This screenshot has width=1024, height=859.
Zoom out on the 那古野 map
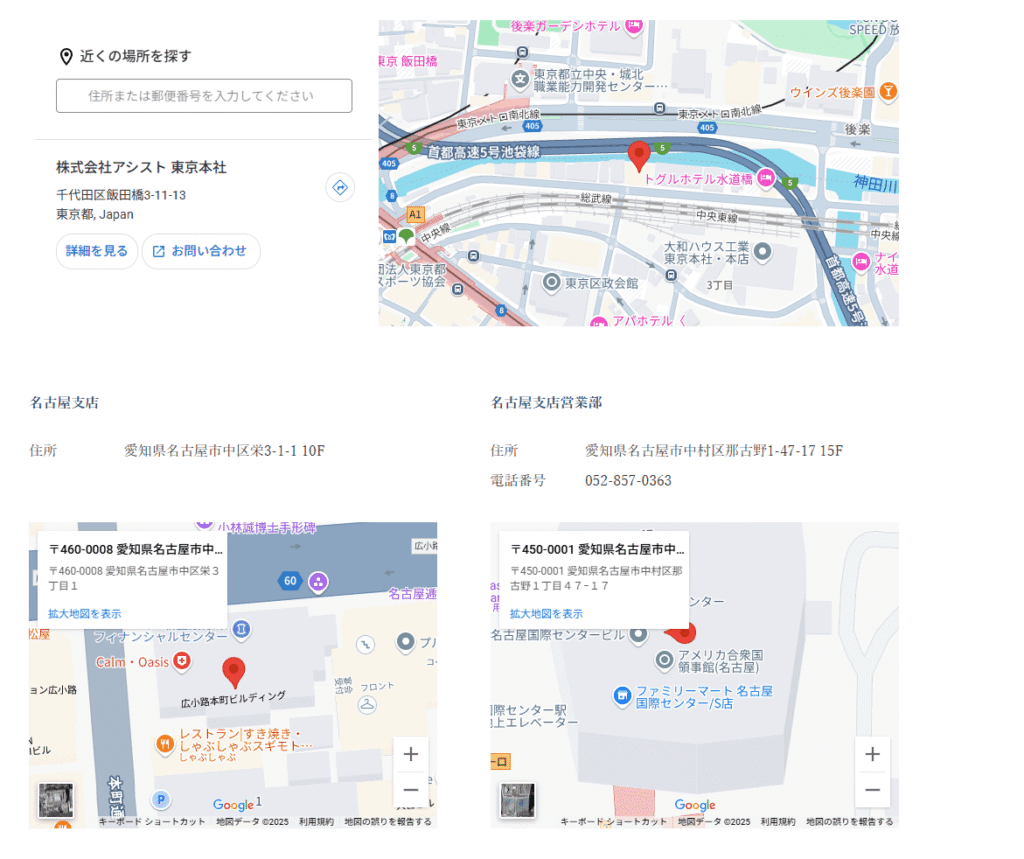point(872,790)
